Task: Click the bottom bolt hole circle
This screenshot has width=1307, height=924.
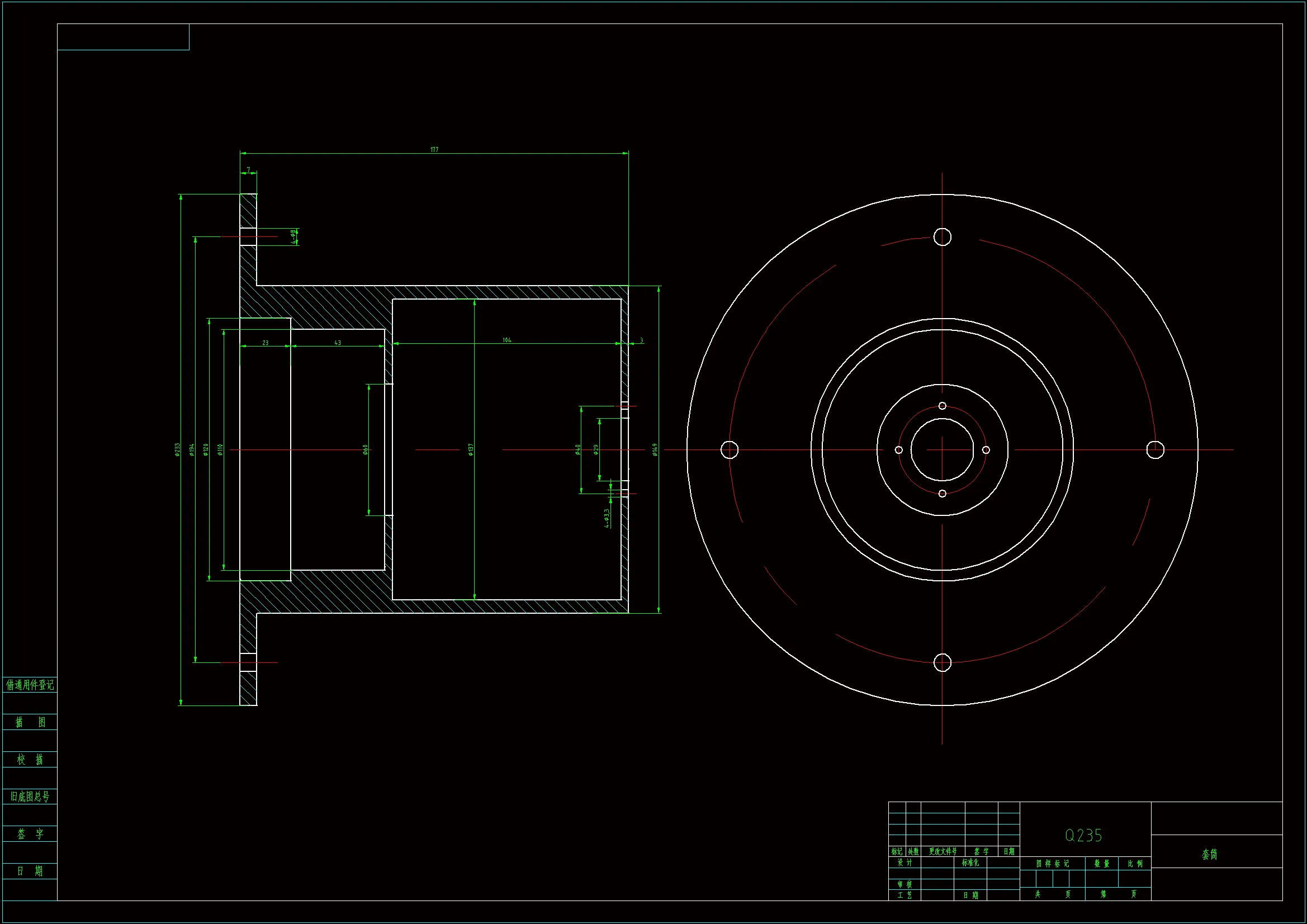Action: [x=943, y=663]
